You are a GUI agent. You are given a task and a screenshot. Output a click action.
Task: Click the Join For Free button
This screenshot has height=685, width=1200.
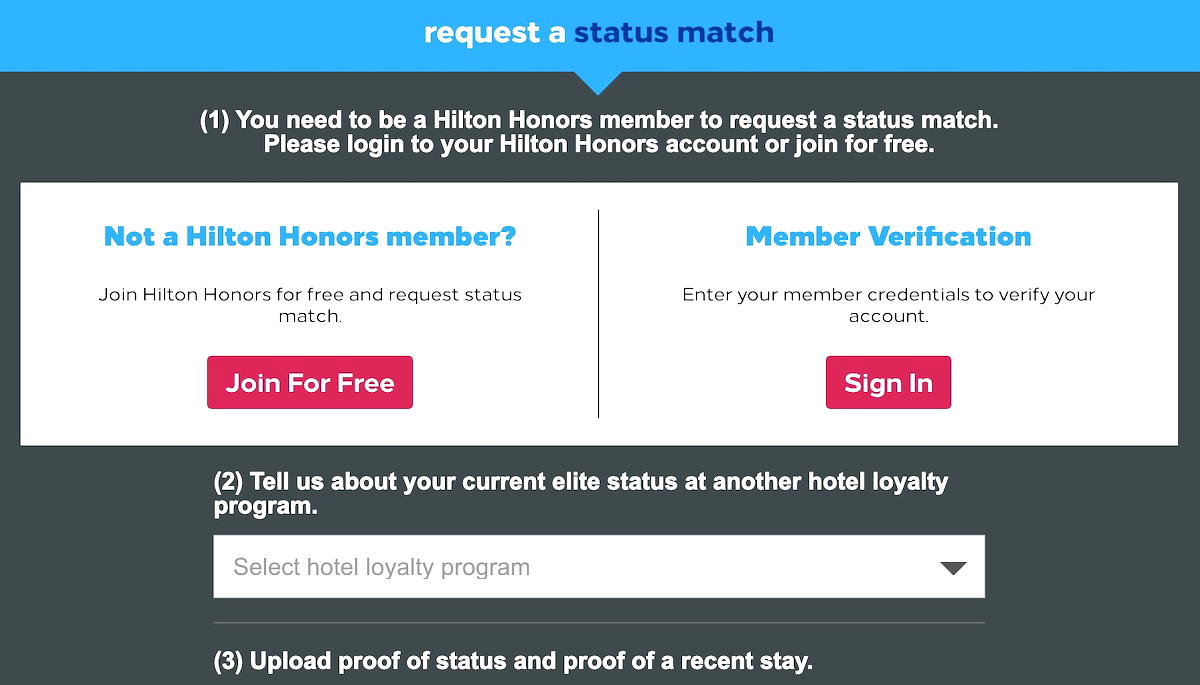point(310,382)
